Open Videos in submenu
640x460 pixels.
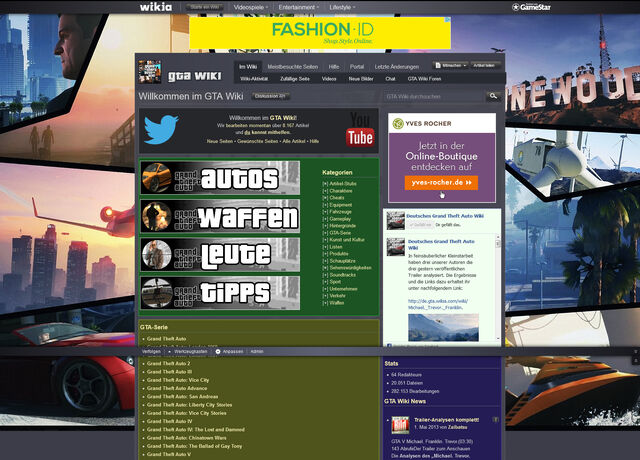(x=329, y=79)
